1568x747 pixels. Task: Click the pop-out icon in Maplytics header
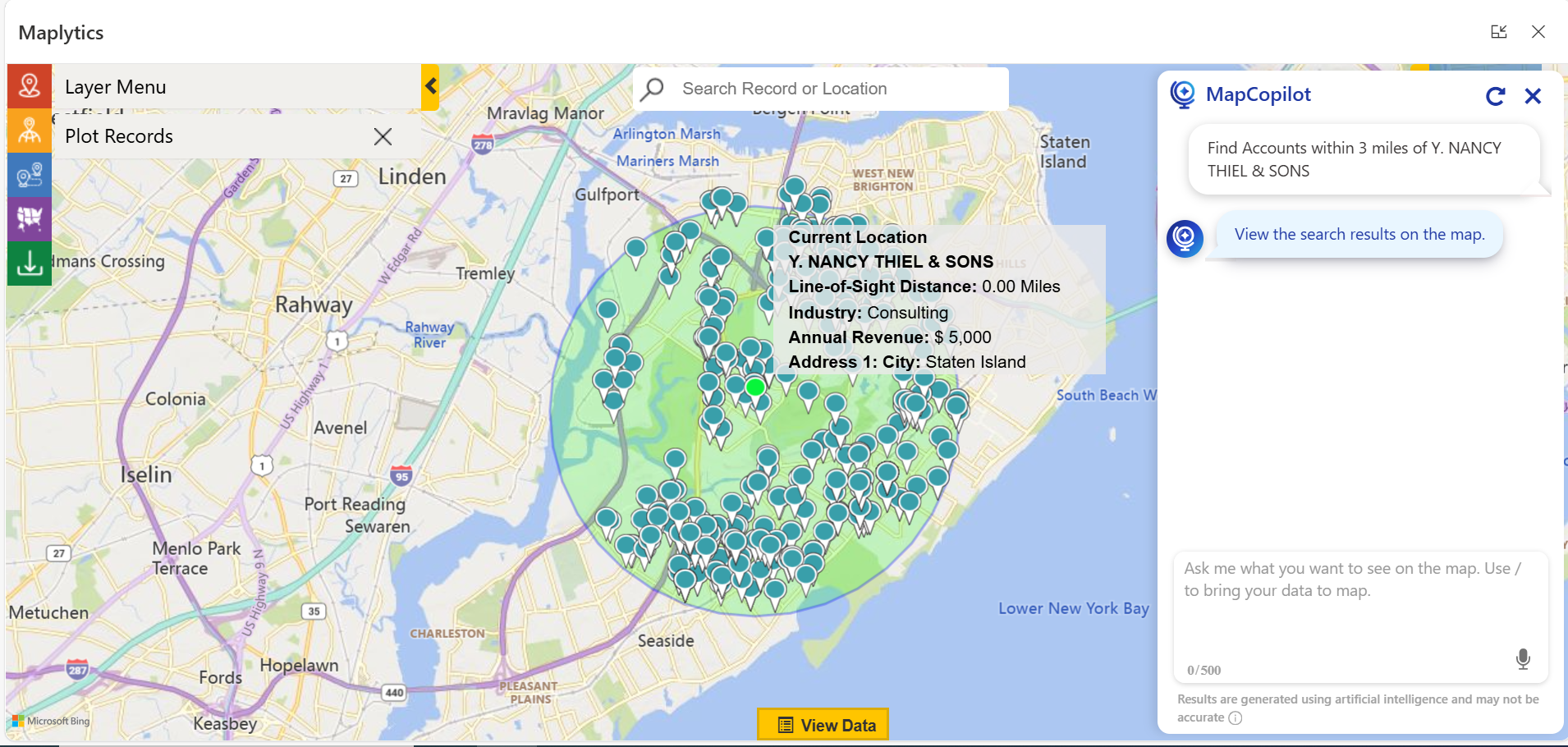[x=1498, y=32]
